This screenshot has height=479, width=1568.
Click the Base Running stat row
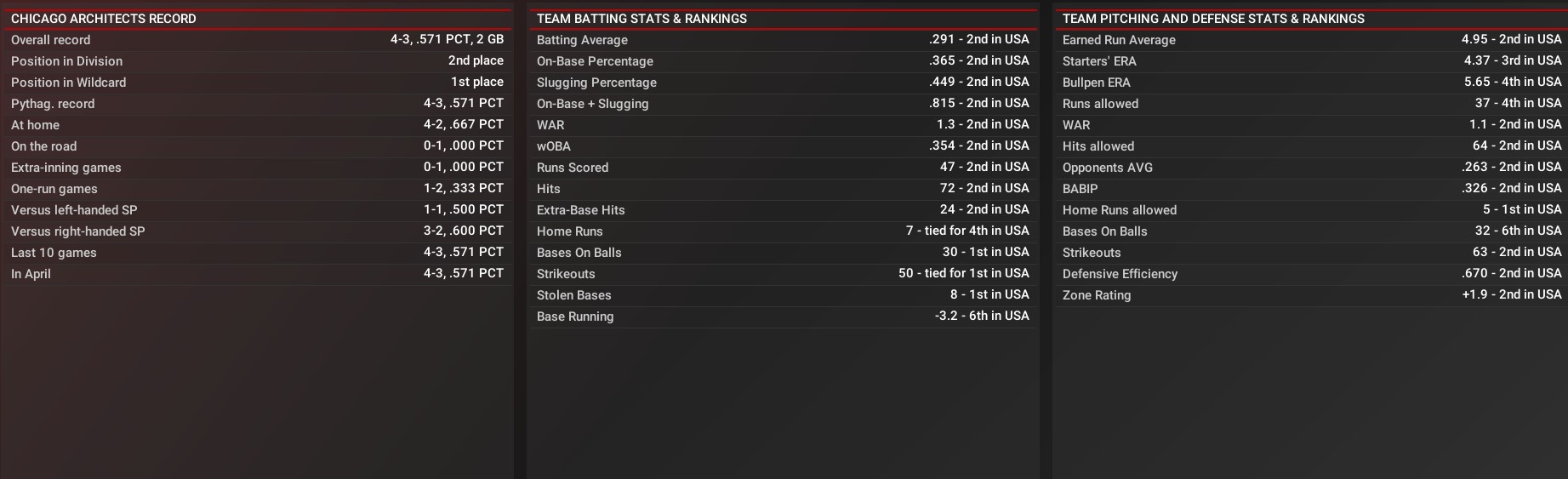click(x=783, y=316)
